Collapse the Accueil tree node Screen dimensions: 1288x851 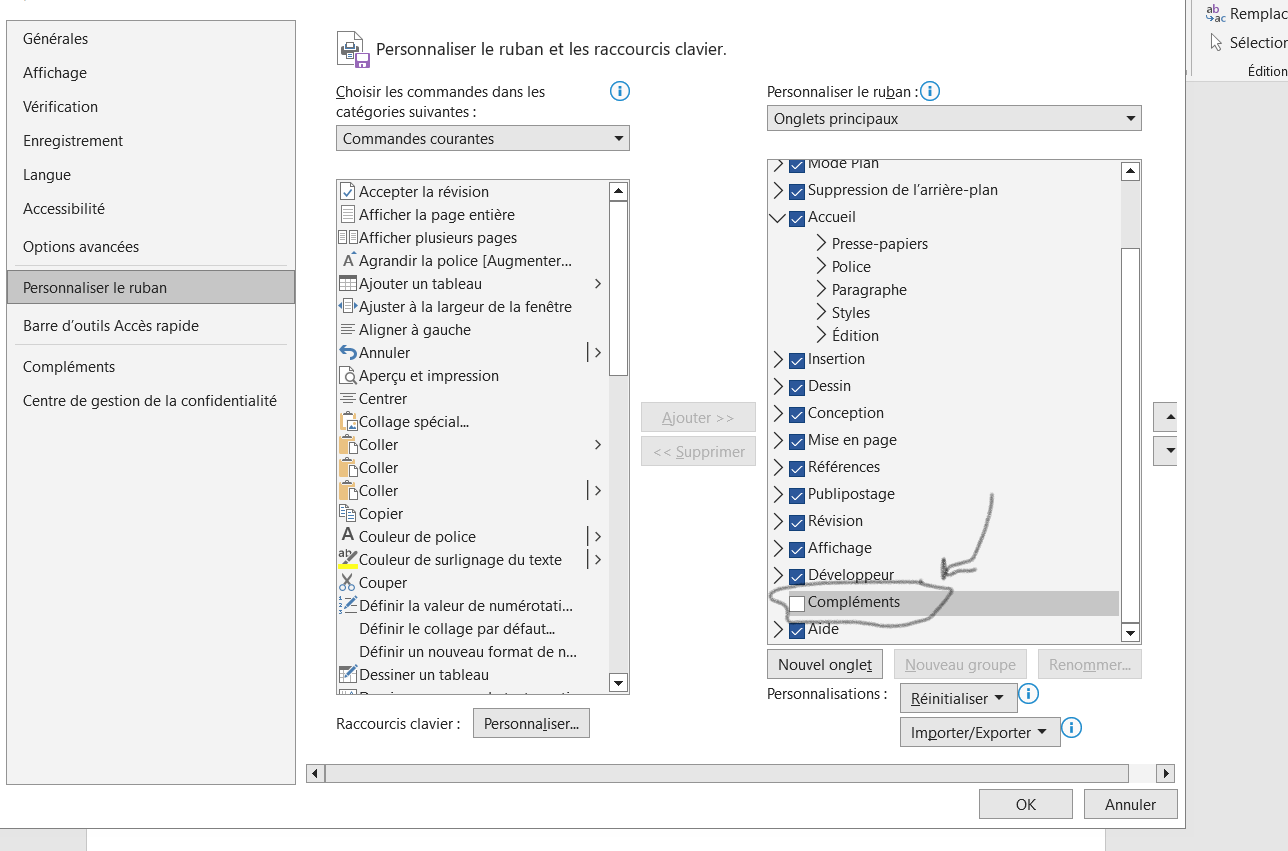pos(778,217)
